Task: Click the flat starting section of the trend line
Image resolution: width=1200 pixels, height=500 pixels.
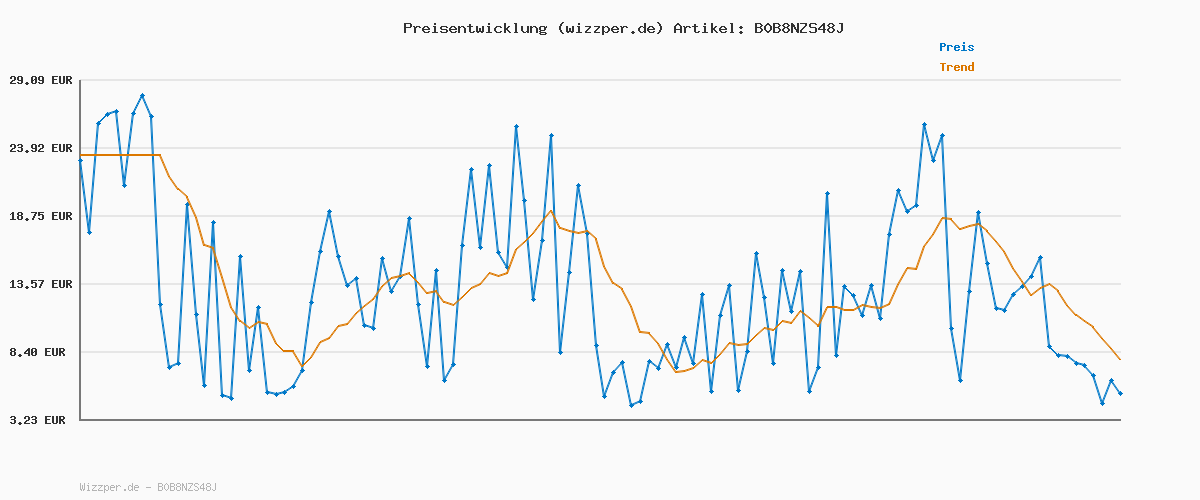Action: pyautogui.click(x=120, y=155)
